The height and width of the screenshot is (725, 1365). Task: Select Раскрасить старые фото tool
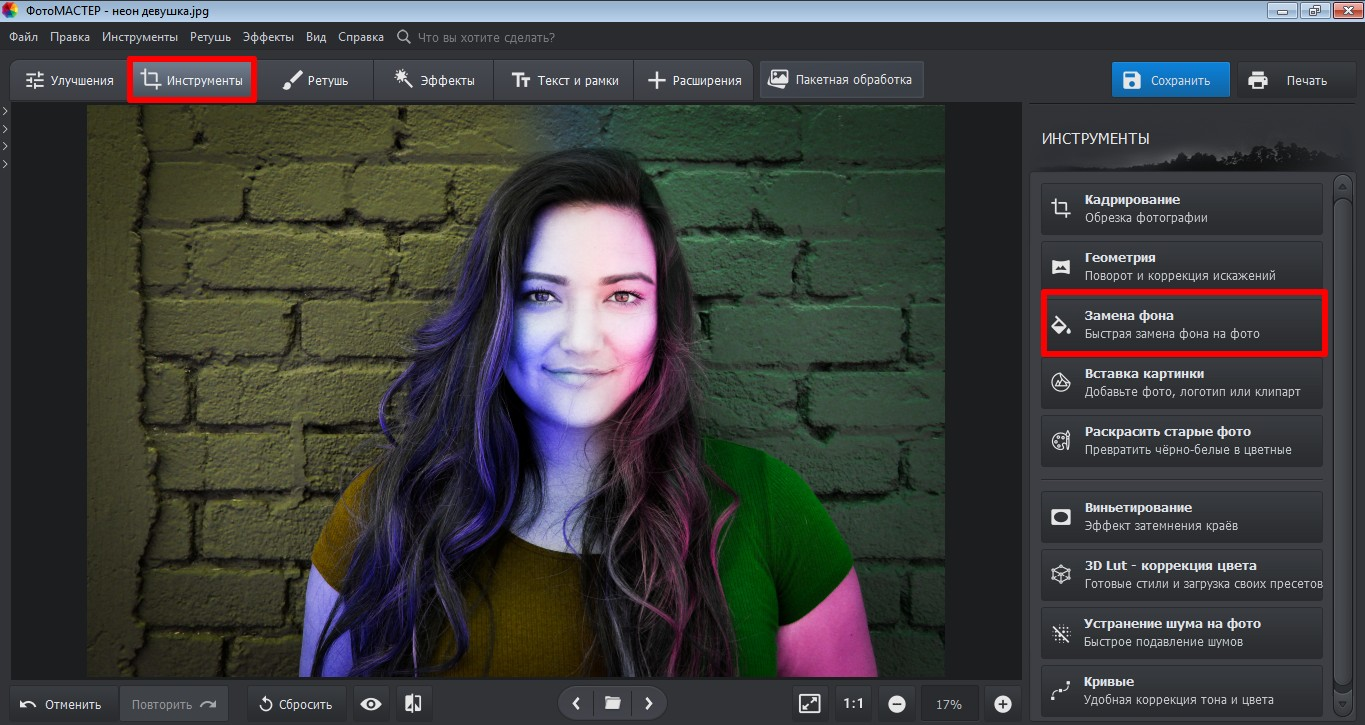[x=1181, y=441]
